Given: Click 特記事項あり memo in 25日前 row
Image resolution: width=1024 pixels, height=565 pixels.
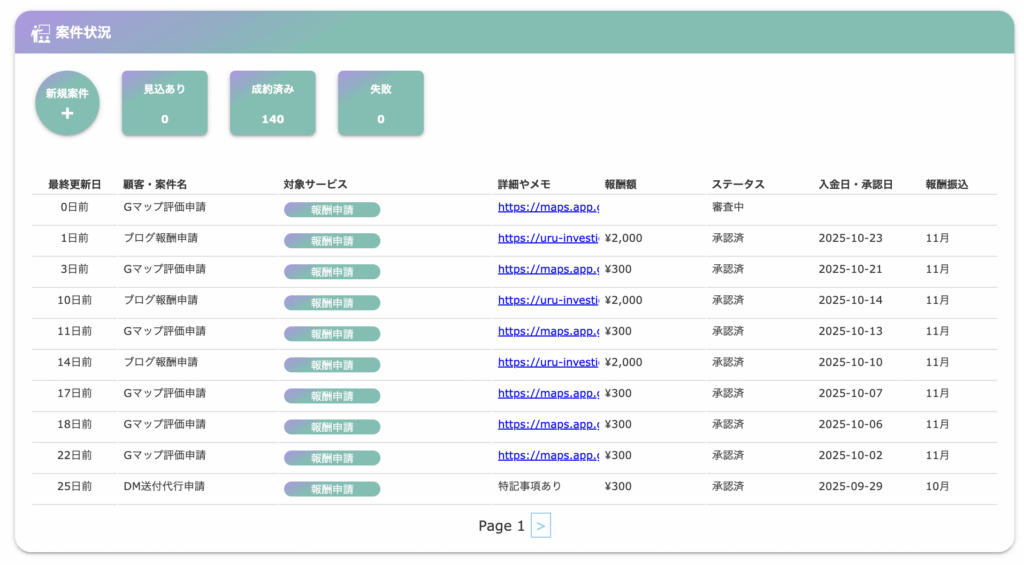Looking at the screenshot, I should pos(529,487).
